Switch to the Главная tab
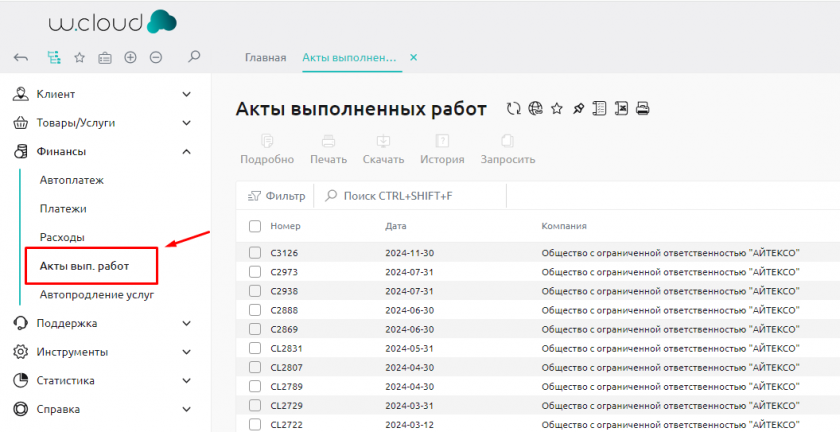The image size is (840, 432). pyautogui.click(x=265, y=58)
